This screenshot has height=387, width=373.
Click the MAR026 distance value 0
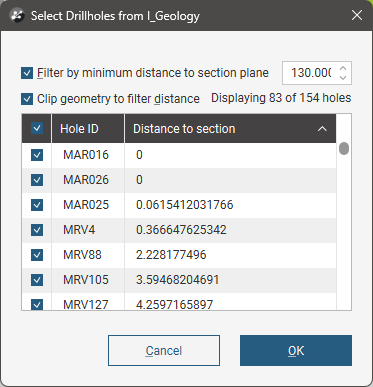[x=139, y=180]
